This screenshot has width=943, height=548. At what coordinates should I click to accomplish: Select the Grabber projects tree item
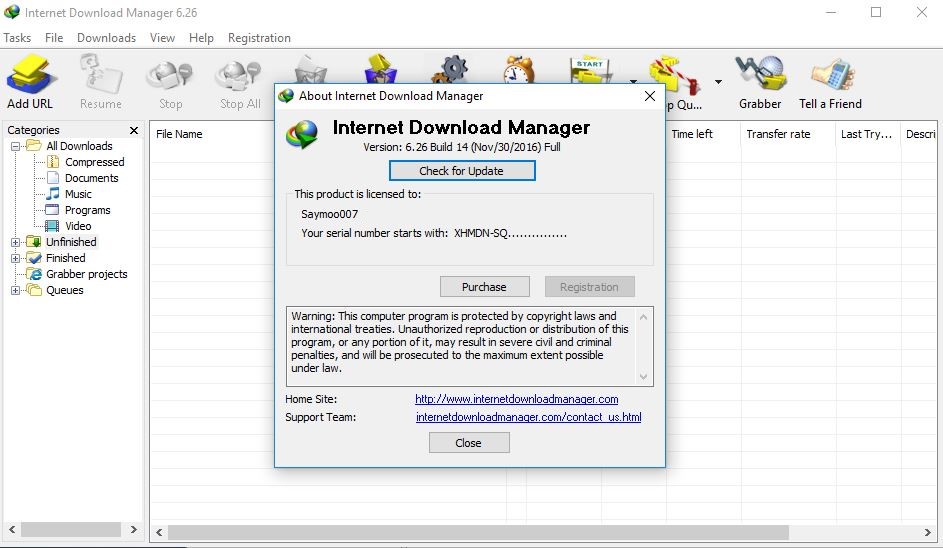point(86,274)
